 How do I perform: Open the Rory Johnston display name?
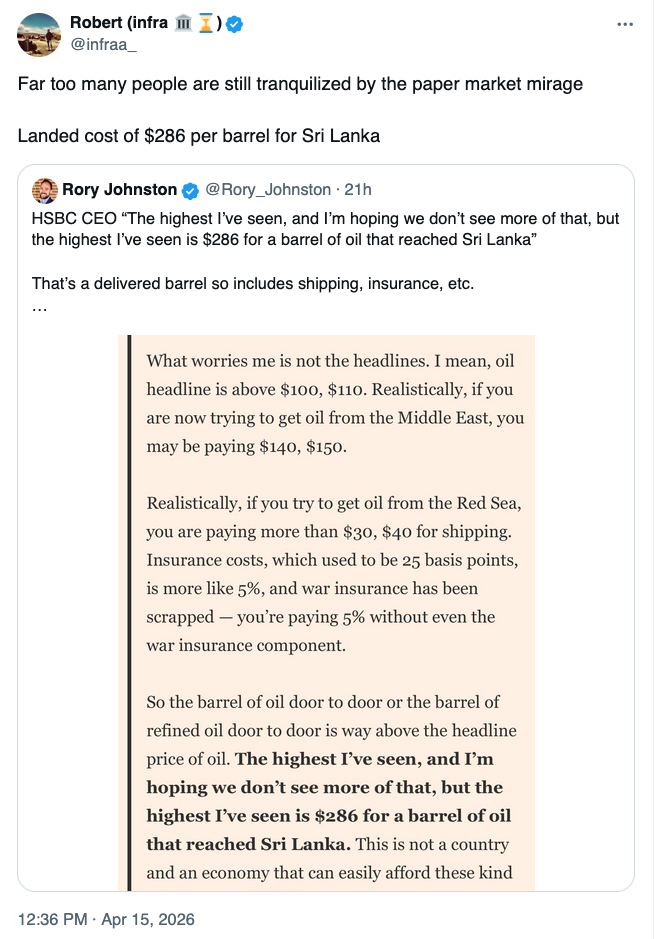tap(119, 190)
